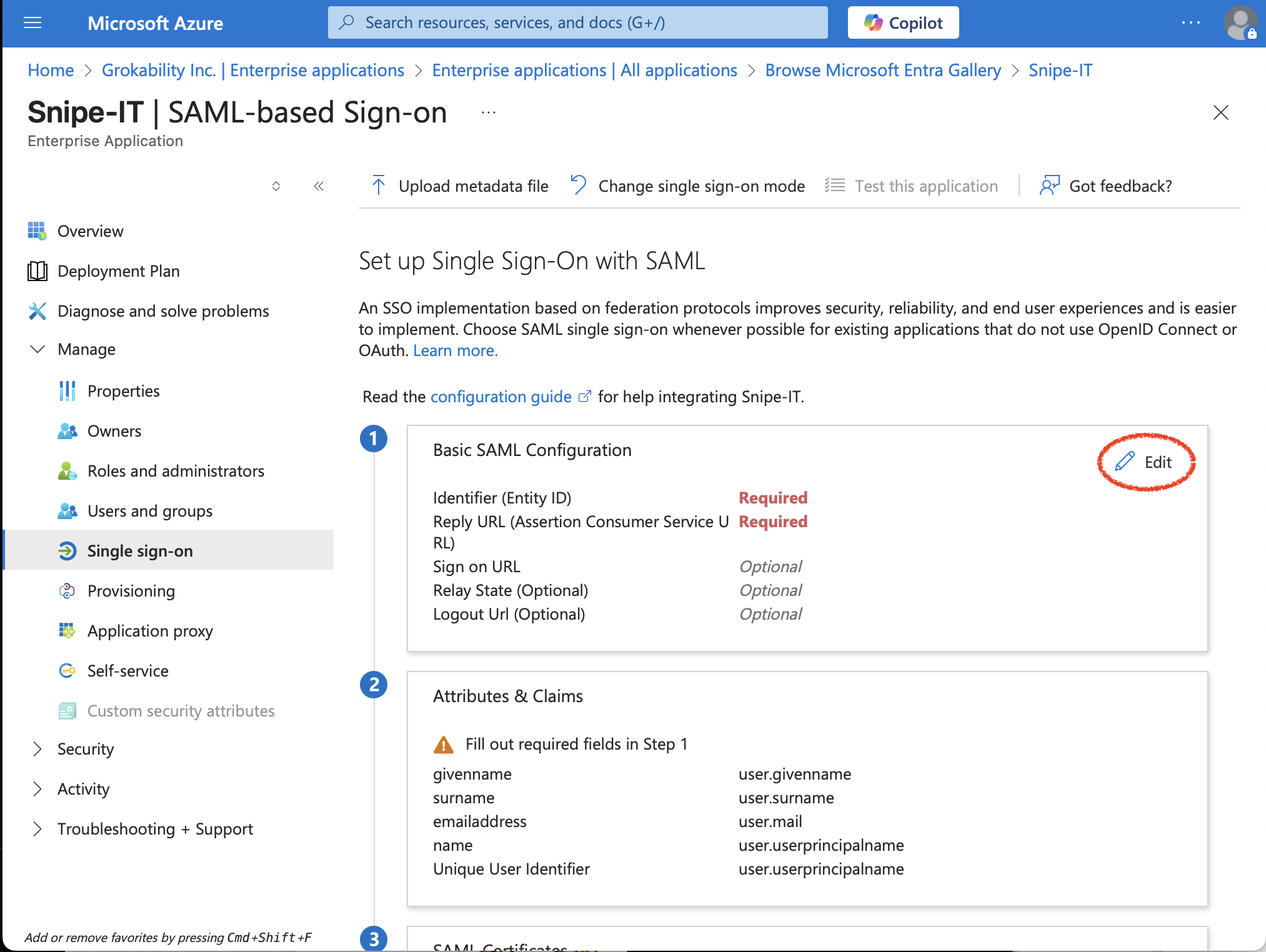Click the Got feedback person icon
The height and width of the screenshot is (952, 1266).
pyautogui.click(x=1049, y=186)
